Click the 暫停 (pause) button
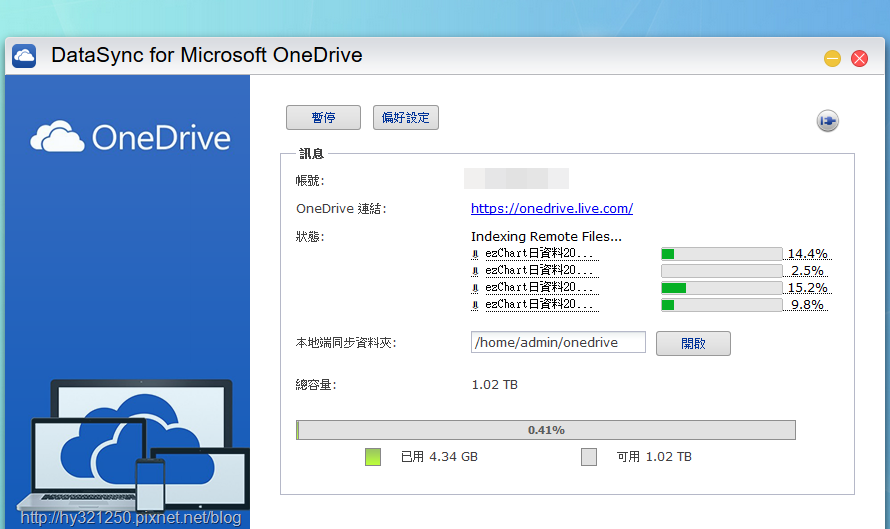This screenshot has width=890, height=529. (323, 117)
